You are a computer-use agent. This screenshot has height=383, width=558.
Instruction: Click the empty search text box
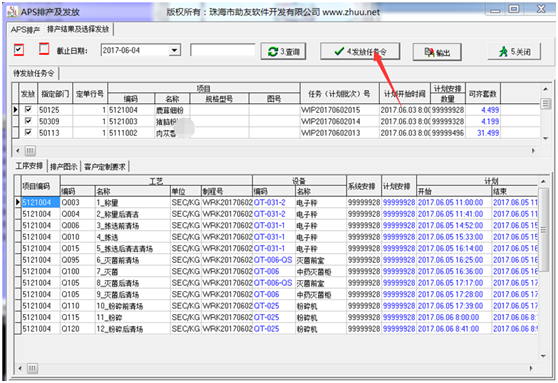tap(223, 50)
